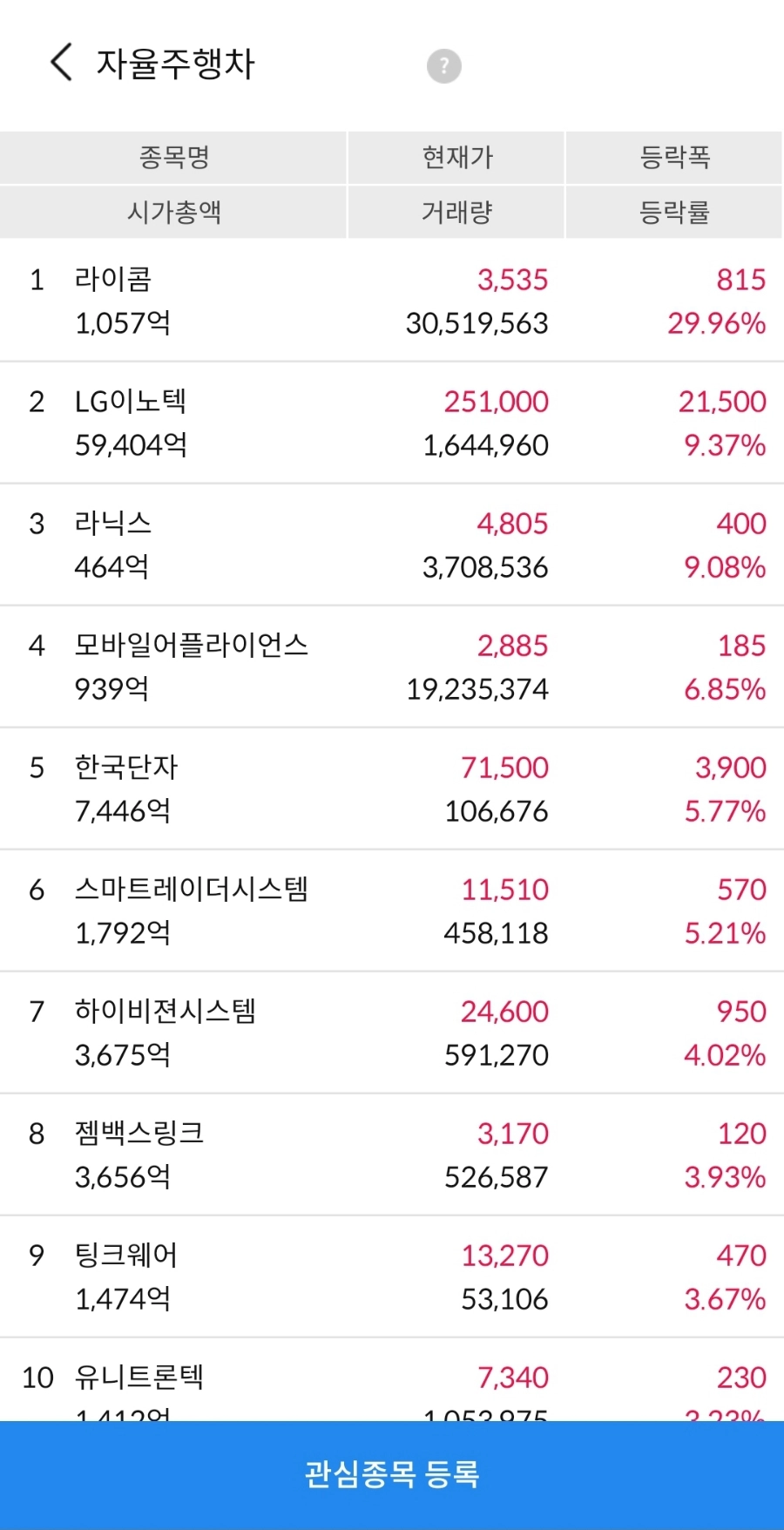Image resolution: width=784 pixels, height=1530 pixels.
Task: Select the 등락폭 column header
Action: click(674, 158)
